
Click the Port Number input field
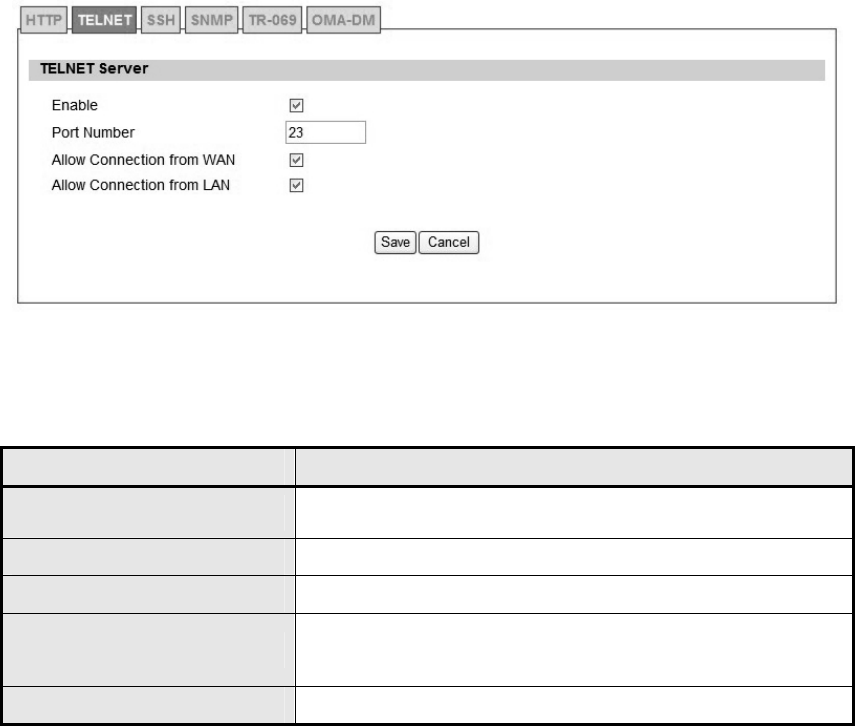[x=326, y=133]
